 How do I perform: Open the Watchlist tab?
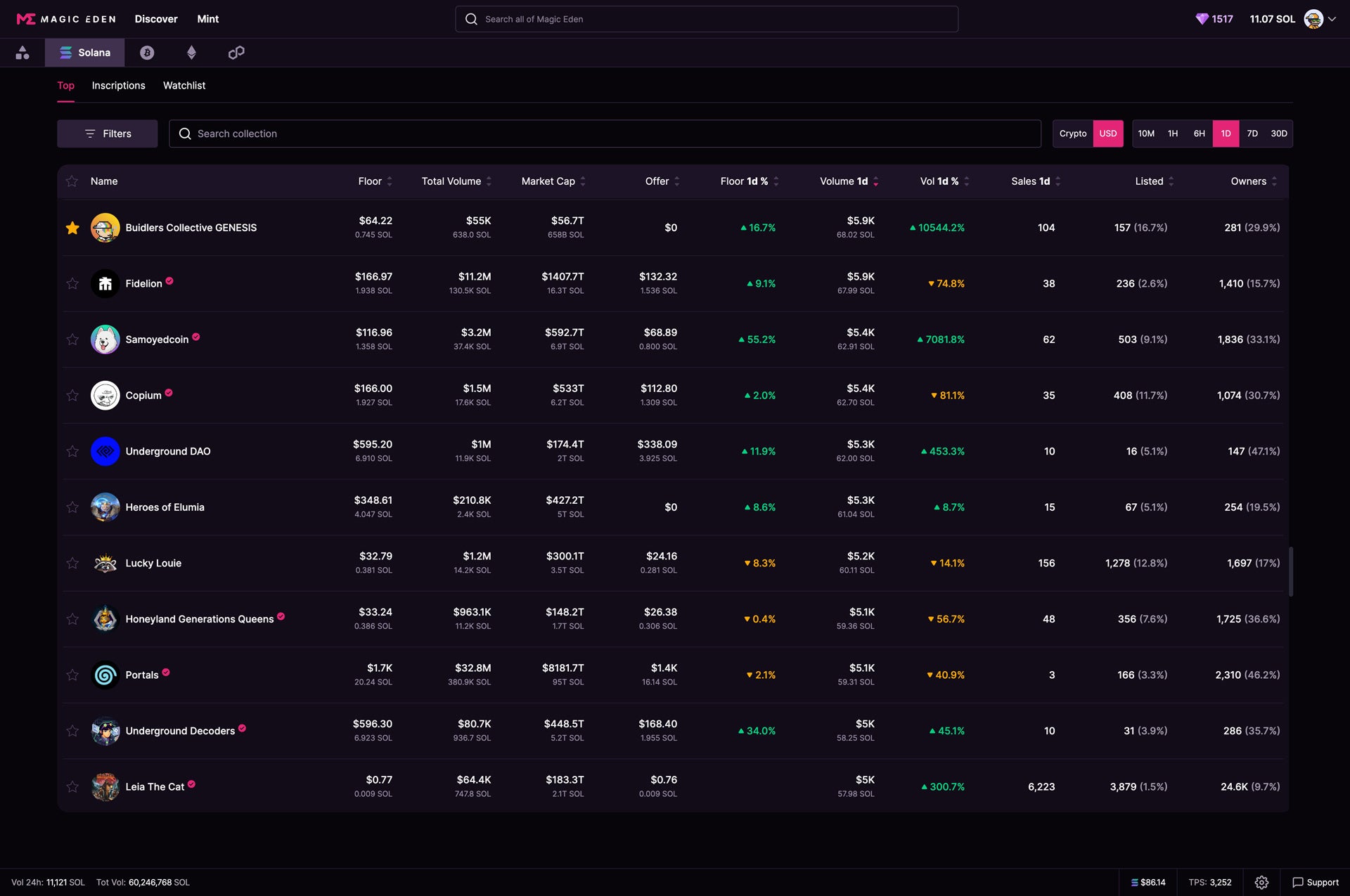point(184,86)
